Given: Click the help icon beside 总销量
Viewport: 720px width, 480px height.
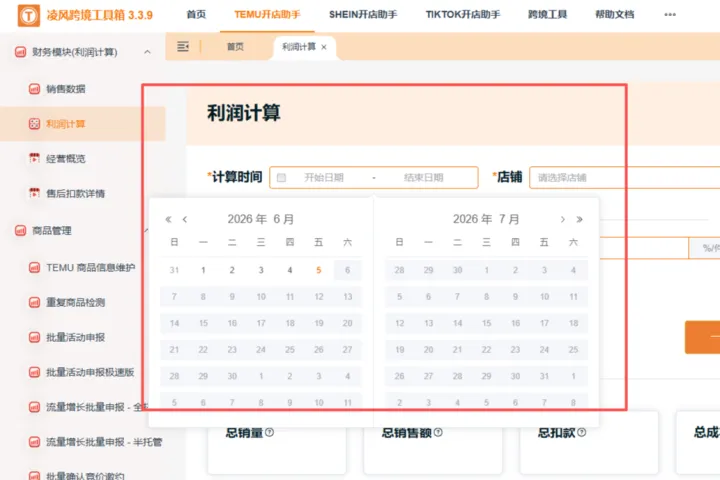Looking at the screenshot, I should (270, 432).
